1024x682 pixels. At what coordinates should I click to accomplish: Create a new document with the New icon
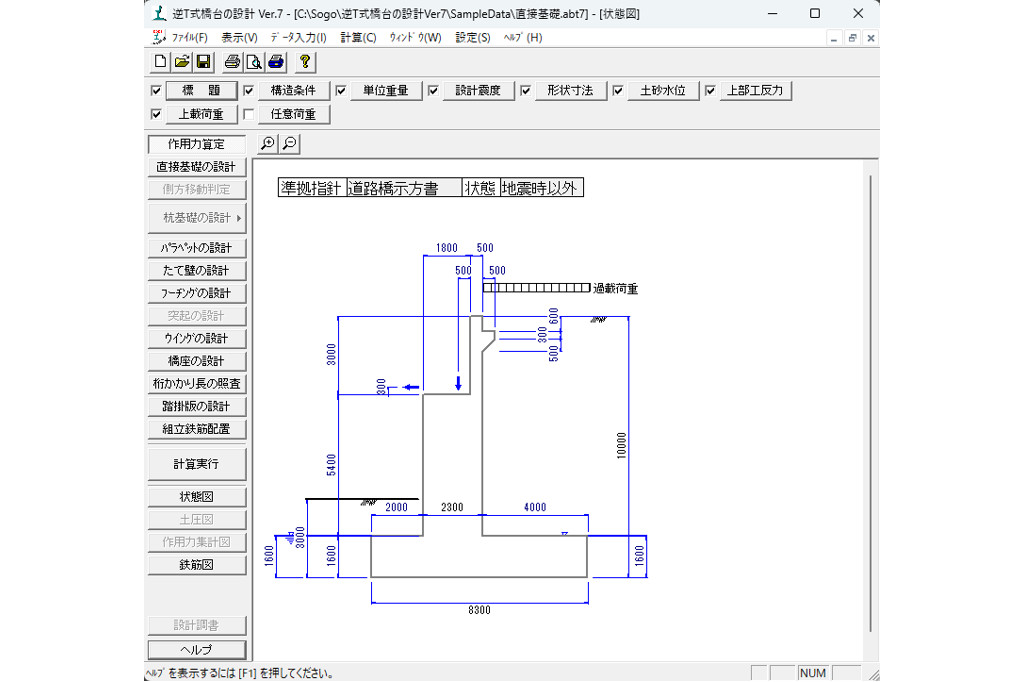click(161, 62)
